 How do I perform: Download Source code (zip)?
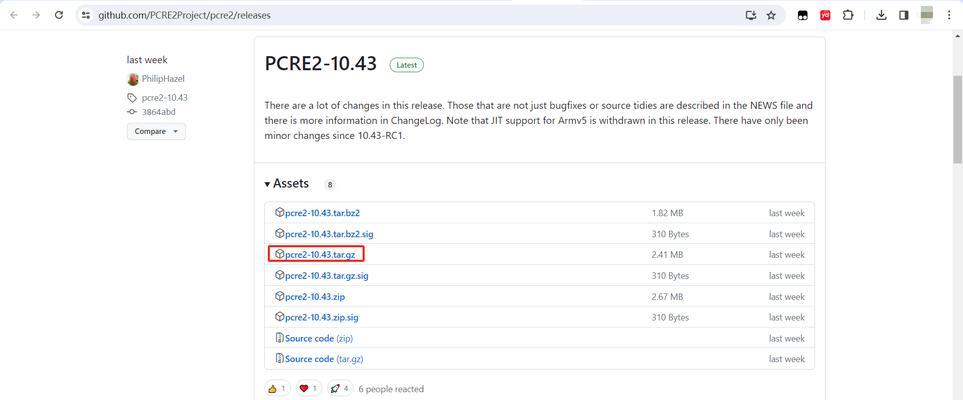(x=319, y=338)
